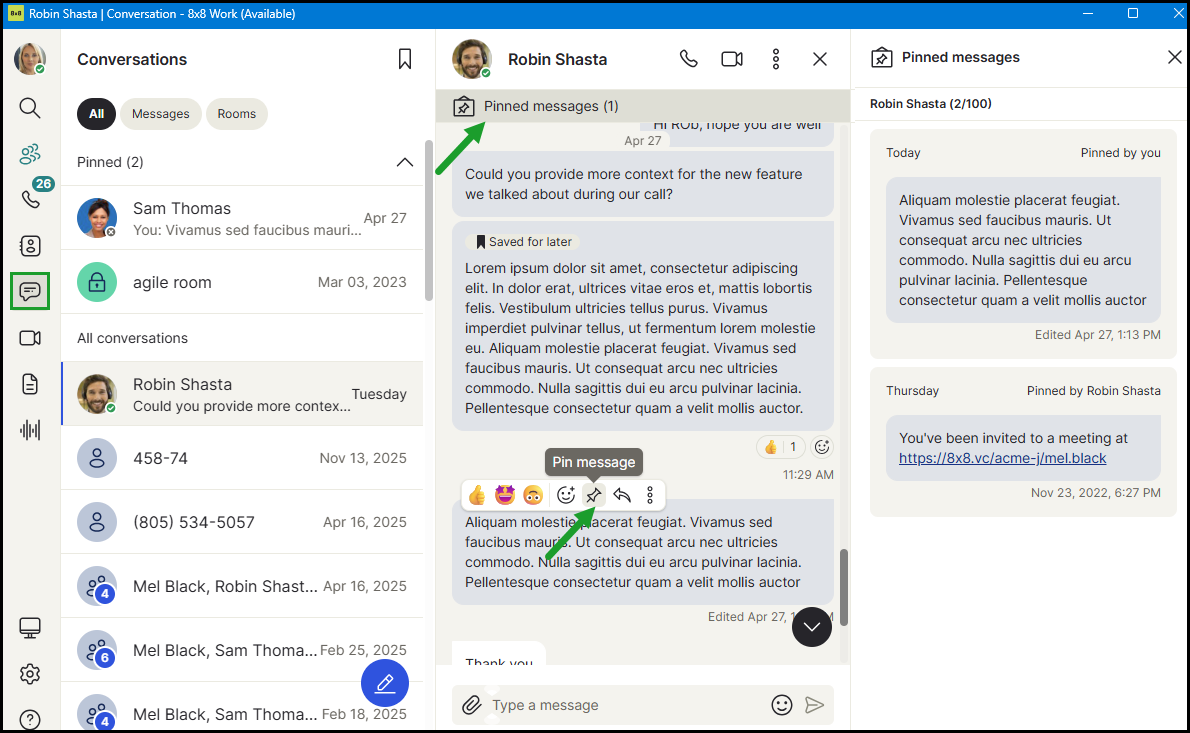Add reaction next to thumbs-up count

point(822,447)
